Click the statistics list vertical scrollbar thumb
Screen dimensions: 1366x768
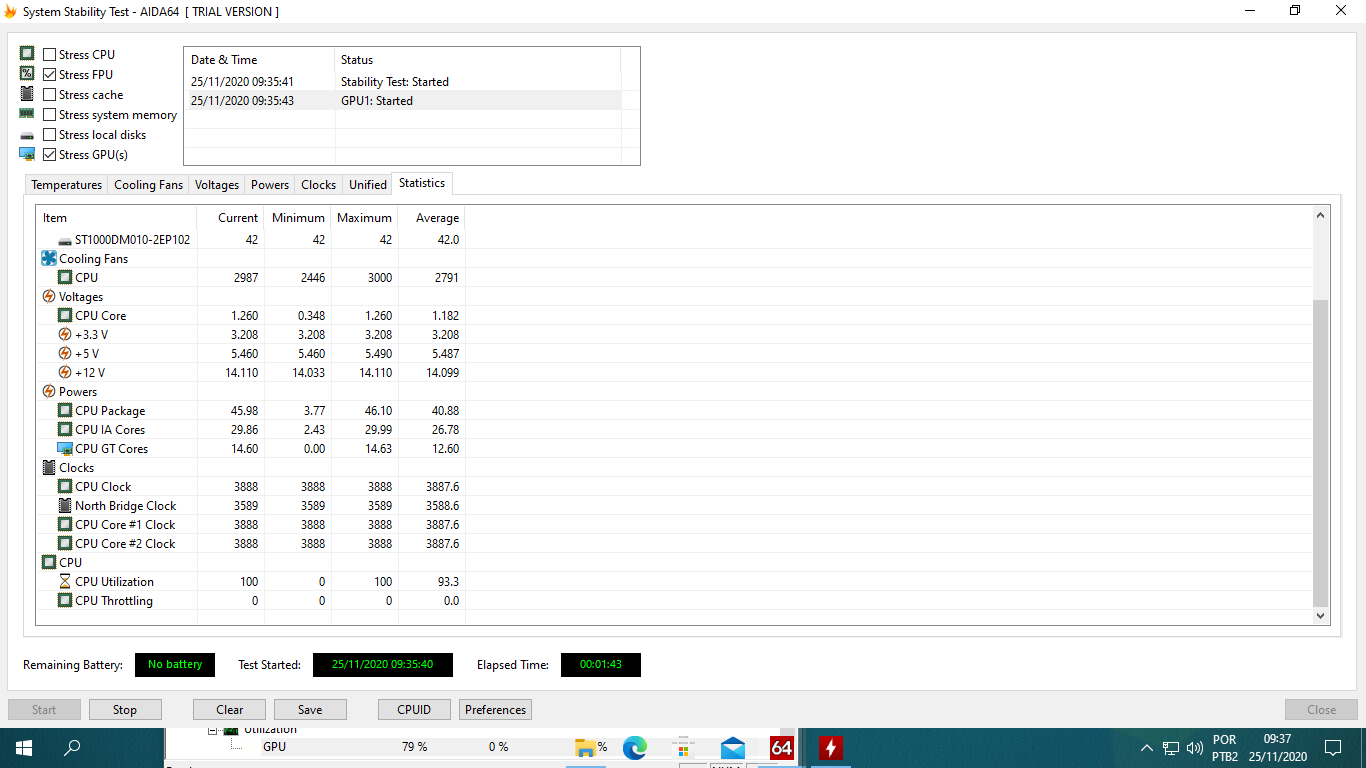click(x=1321, y=453)
